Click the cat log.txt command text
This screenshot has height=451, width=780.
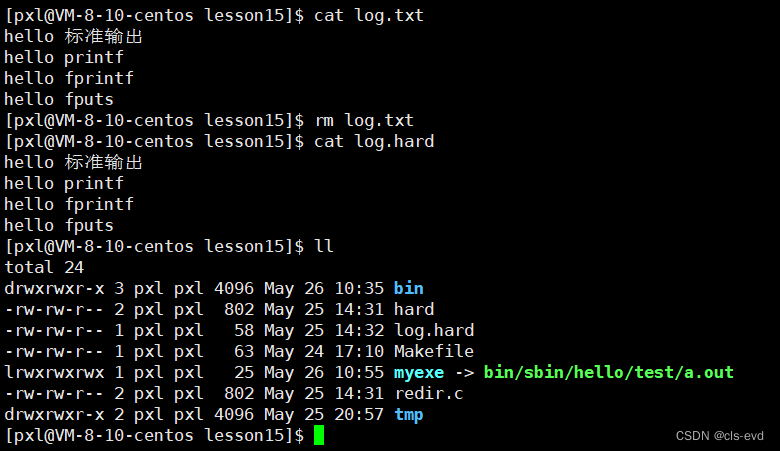[369, 15]
